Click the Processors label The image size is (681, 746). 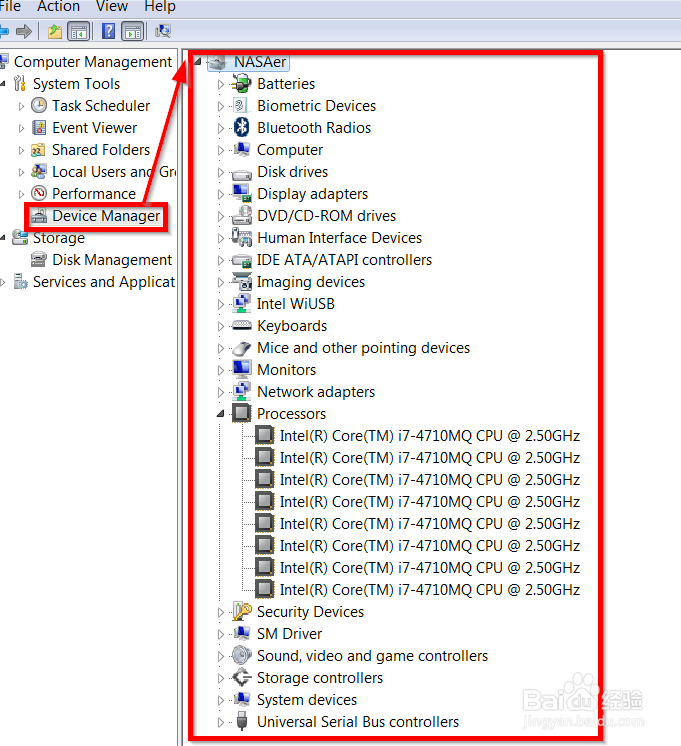[x=291, y=414]
